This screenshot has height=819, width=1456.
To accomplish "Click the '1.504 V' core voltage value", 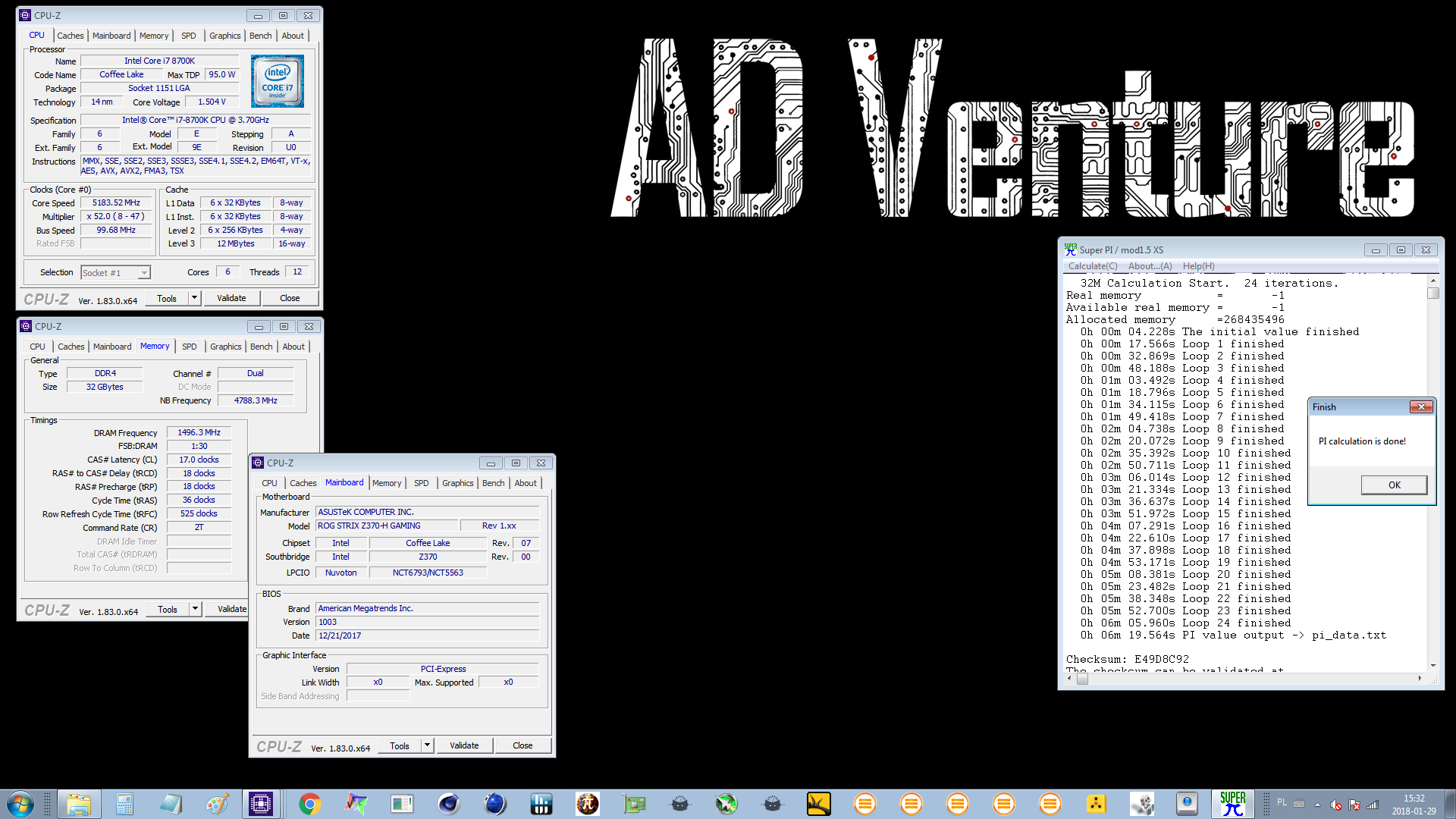I will 212,102.
